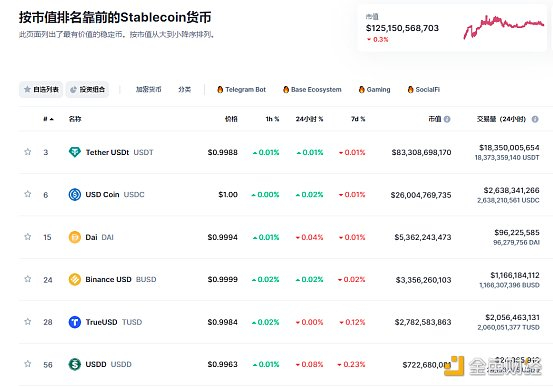Image resolution: width=553 pixels, height=387 pixels.
Task: Open USD Coin page link
Action: tap(115, 194)
